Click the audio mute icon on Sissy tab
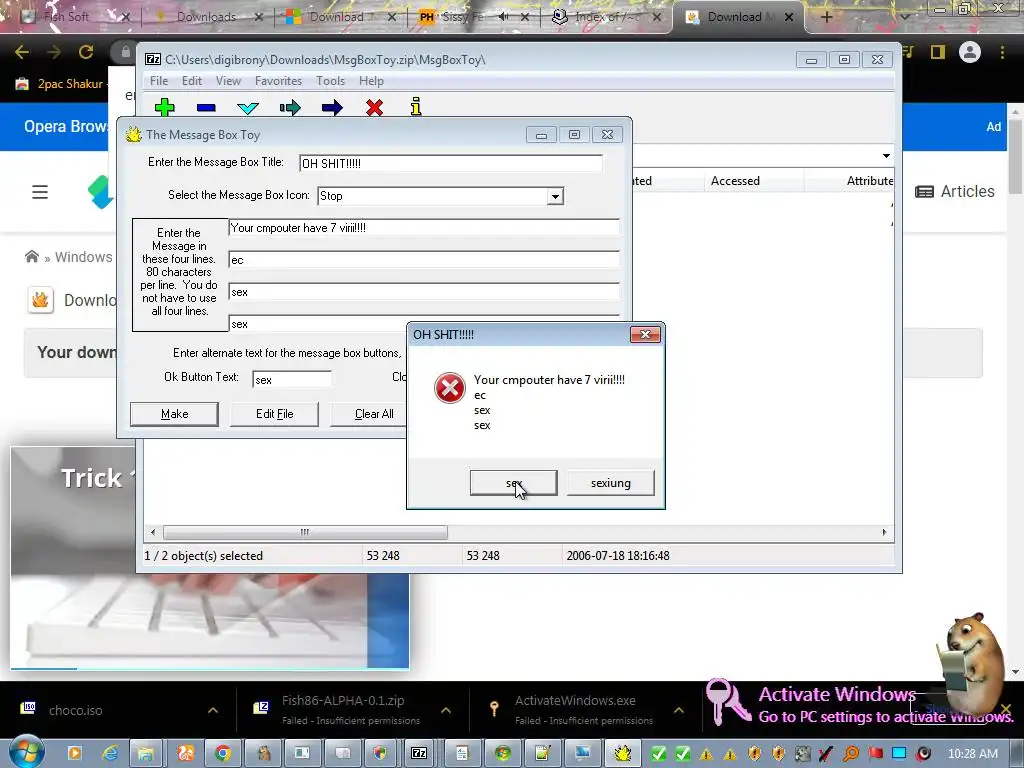The image size is (1024, 768). coord(504,17)
